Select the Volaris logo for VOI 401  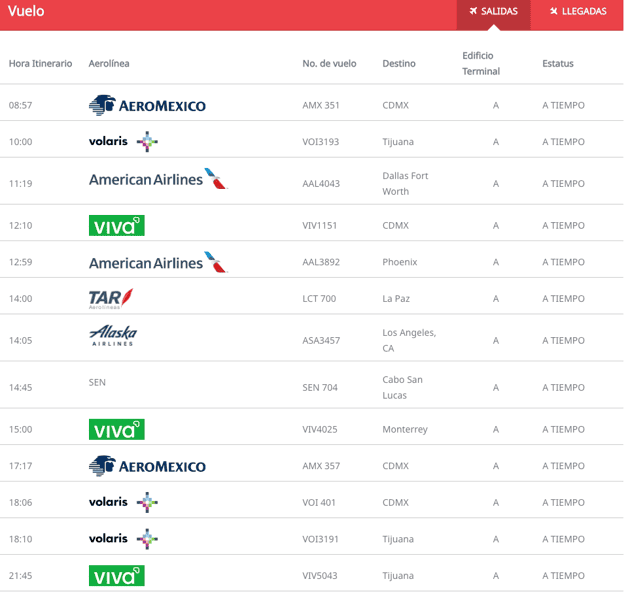[x=123, y=502]
